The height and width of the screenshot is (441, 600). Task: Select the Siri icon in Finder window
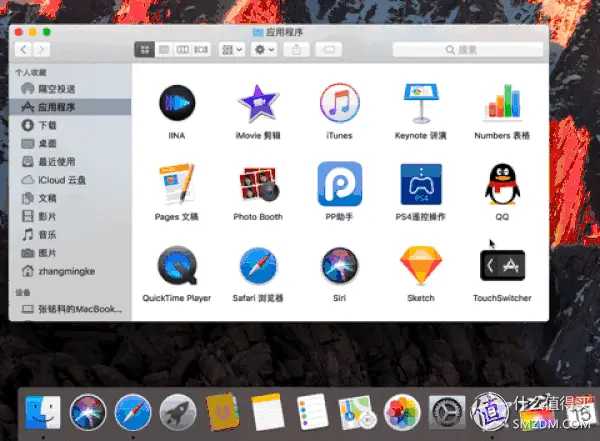tap(339, 265)
